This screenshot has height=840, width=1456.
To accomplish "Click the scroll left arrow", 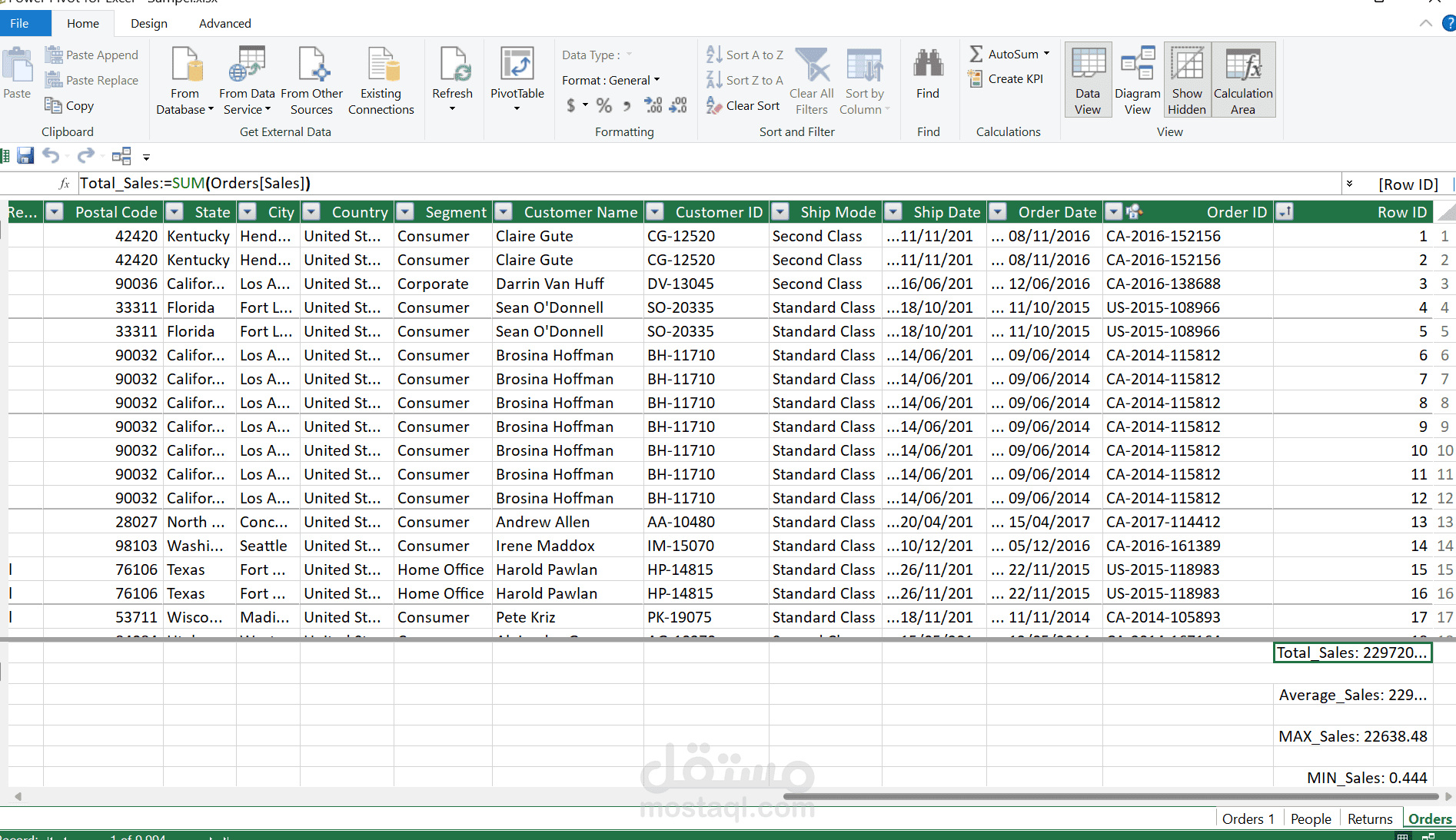I will [x=18, y=796].
